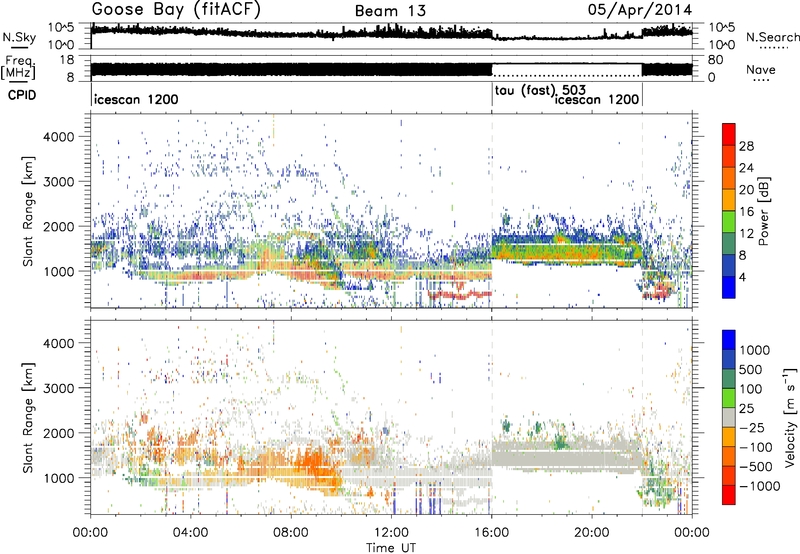Click the 'Goose Bay (fitACF)' title text
Image resolution: width=800 pixels, height=554 pixels.
point(176,10)
